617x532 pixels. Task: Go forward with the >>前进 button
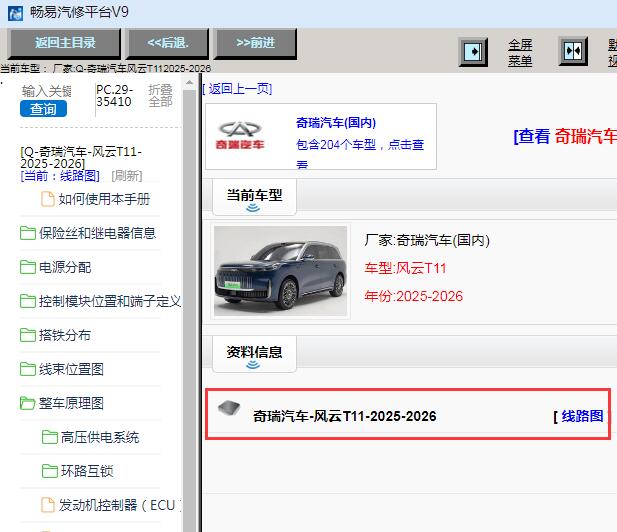tap(255, 42)
